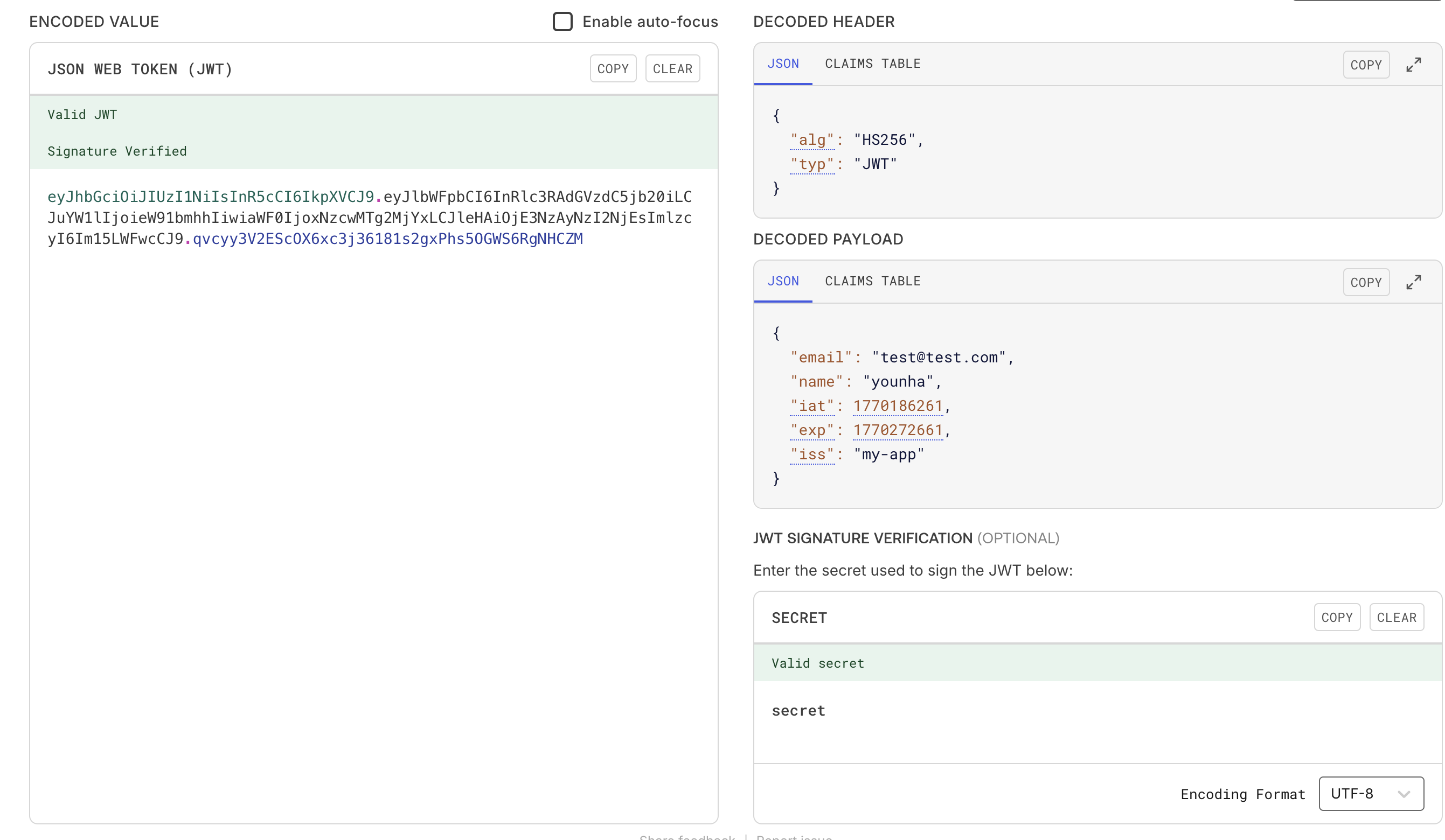This screenshot has height=840, width=1445.
Task: Clear the secret field
Action: (x=1397, y=617)
